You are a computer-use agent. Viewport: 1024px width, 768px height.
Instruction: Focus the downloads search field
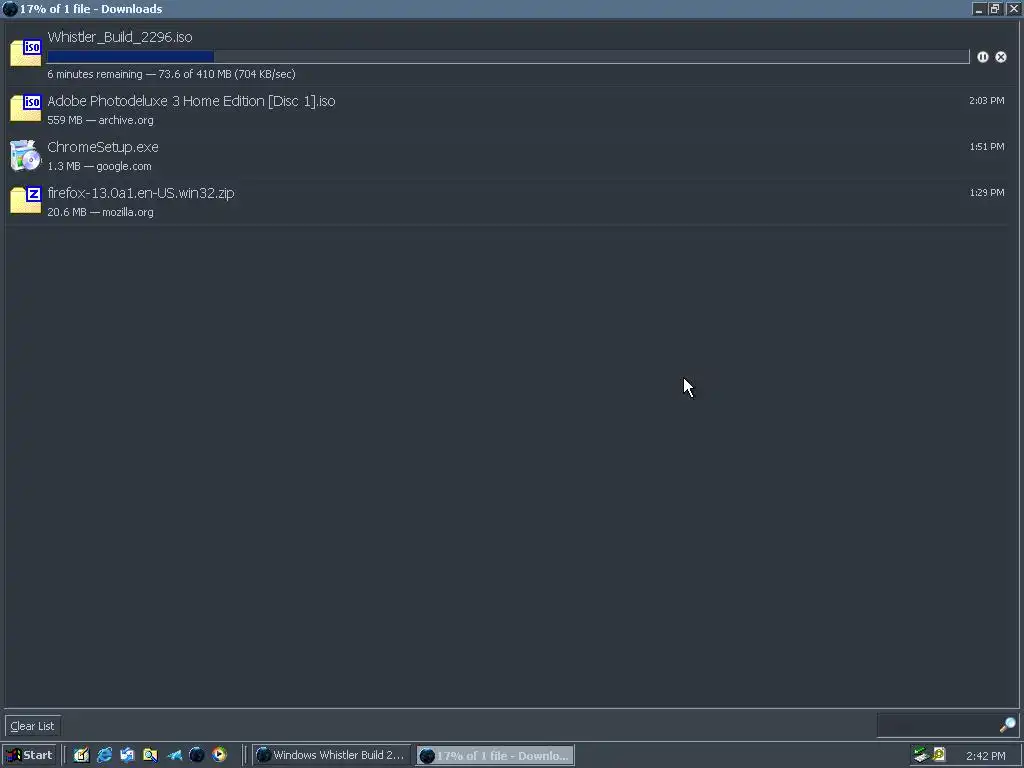pyautogui.click(x=937, y=725)
